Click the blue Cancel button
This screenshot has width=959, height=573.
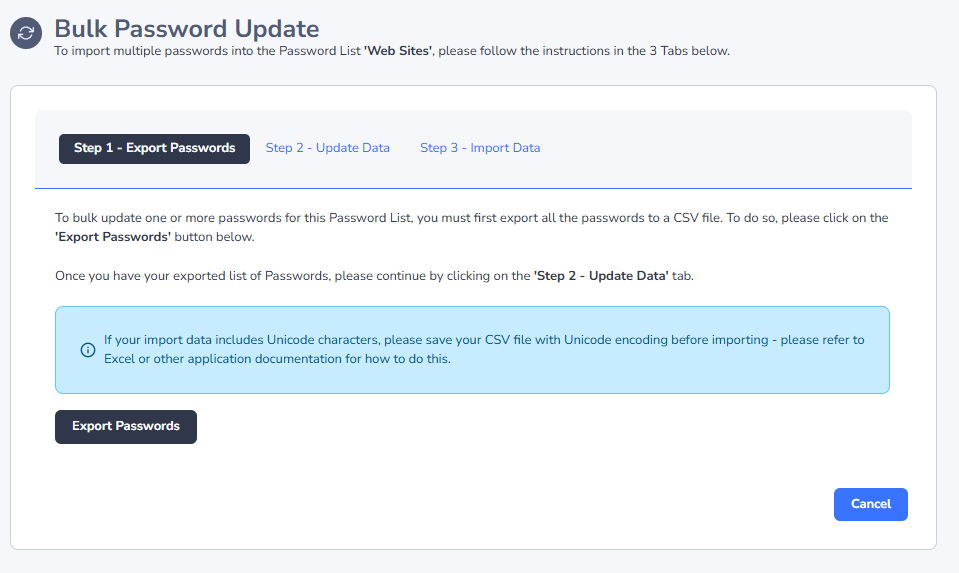click(x=870, y=504)
